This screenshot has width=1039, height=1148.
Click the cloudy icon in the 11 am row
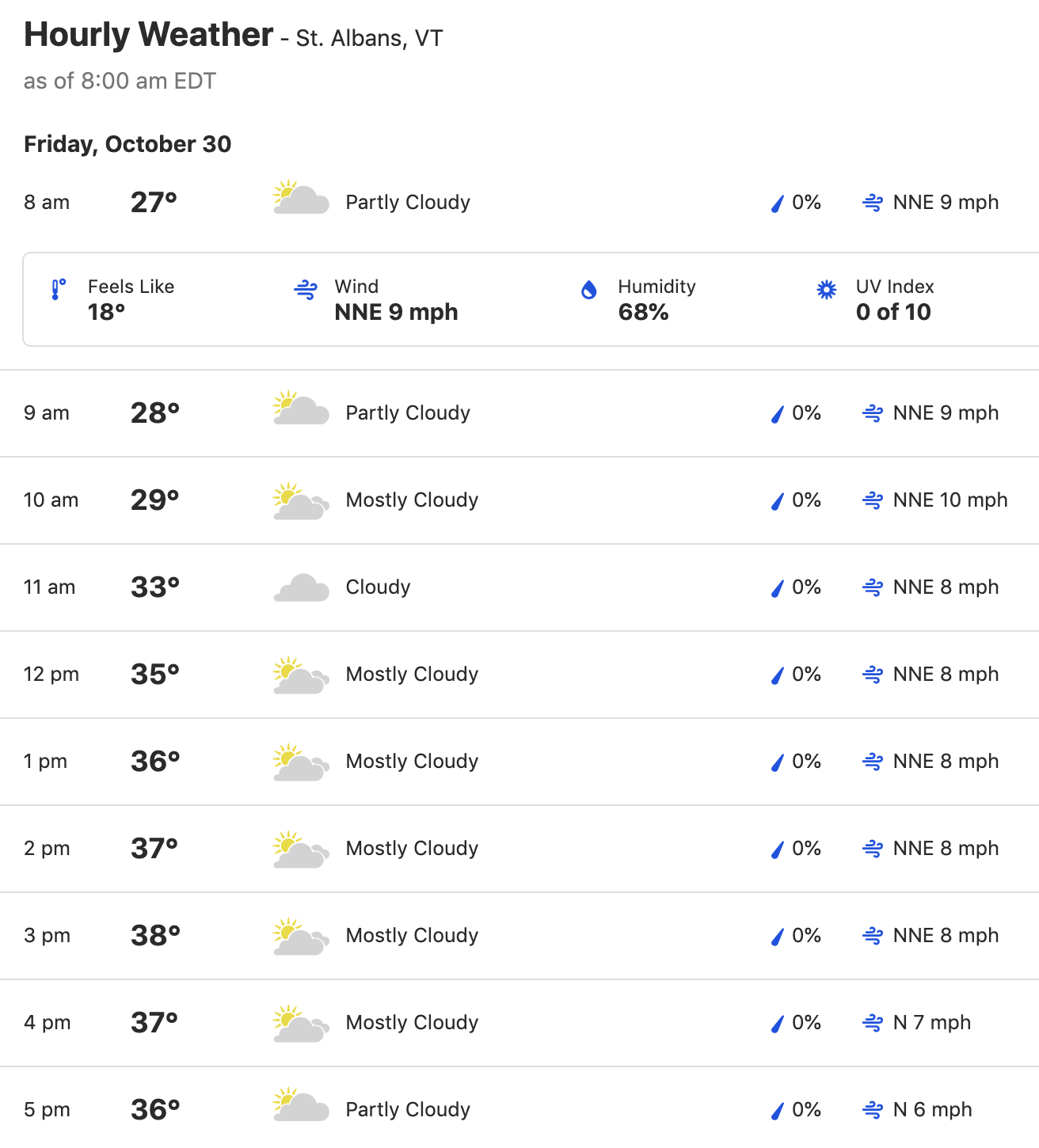(x=301, y=587)
